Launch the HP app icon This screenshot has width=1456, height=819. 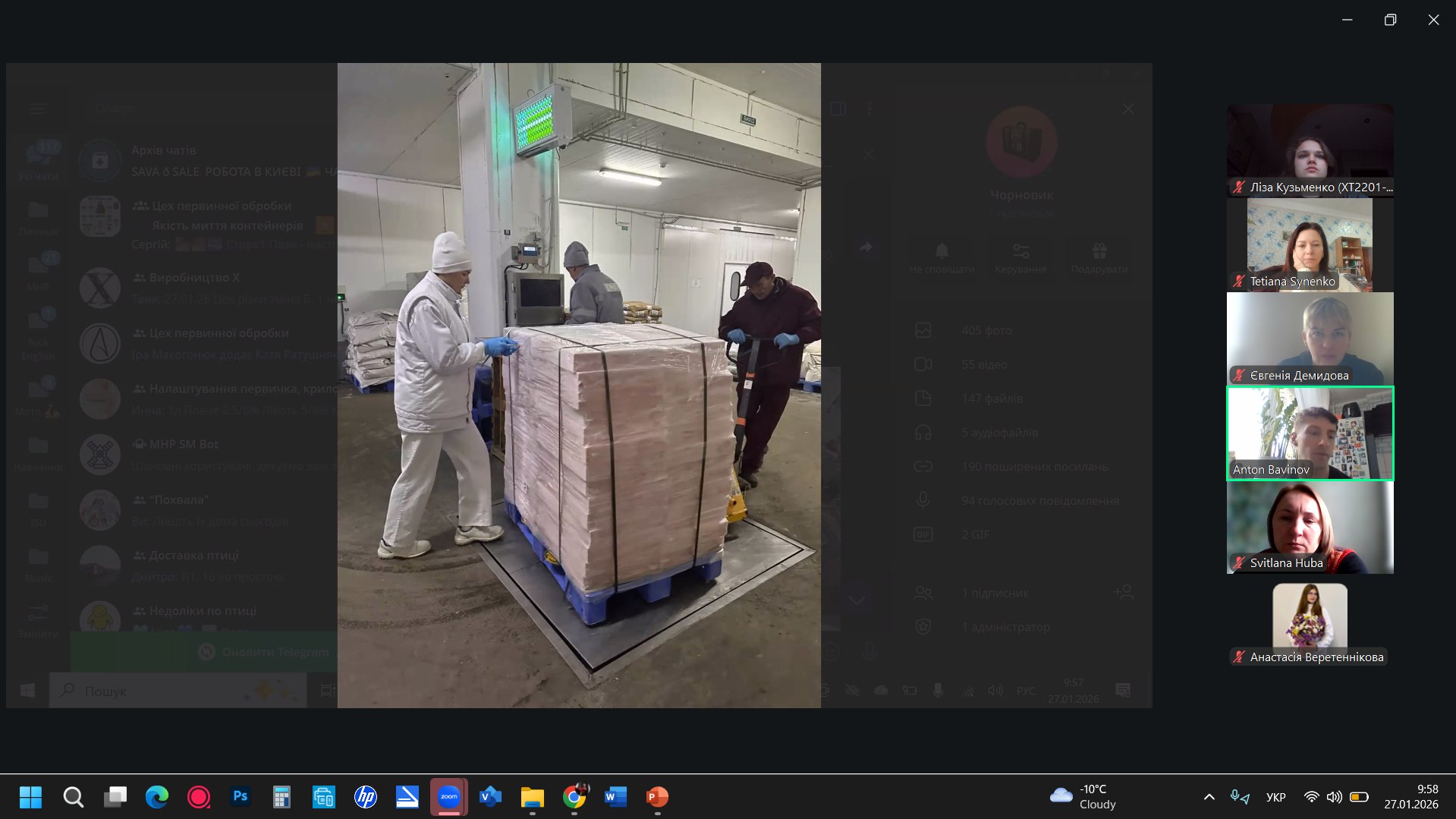pos(366,797)
